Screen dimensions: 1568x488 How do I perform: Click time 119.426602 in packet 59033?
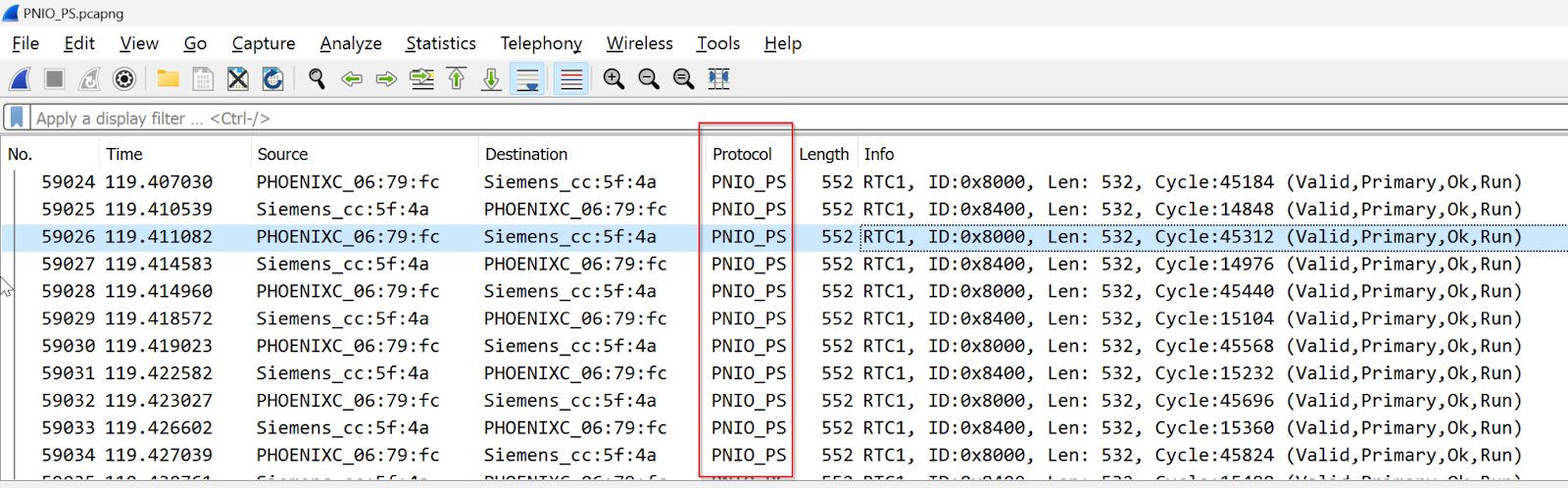(159, 428)
